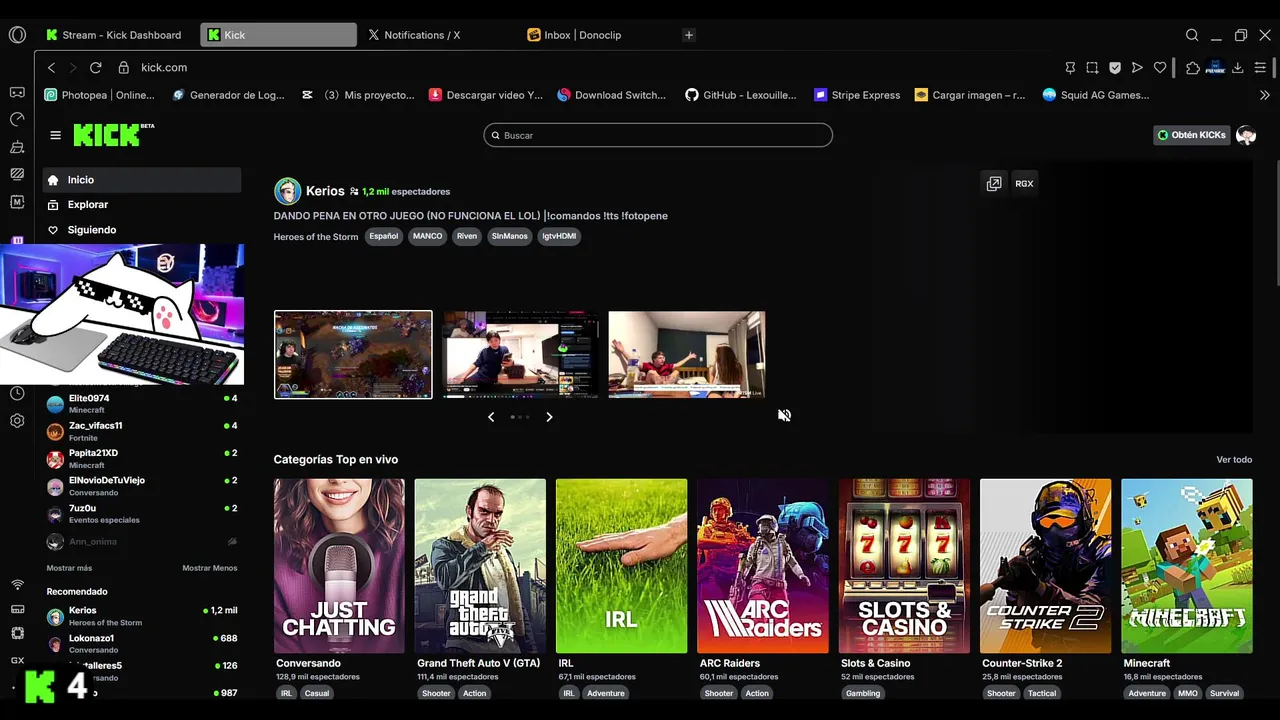The height and width of the screenshot is (720, 1280).
Task: Click Gambling tag under Slots & Casino
Action: 863,693
